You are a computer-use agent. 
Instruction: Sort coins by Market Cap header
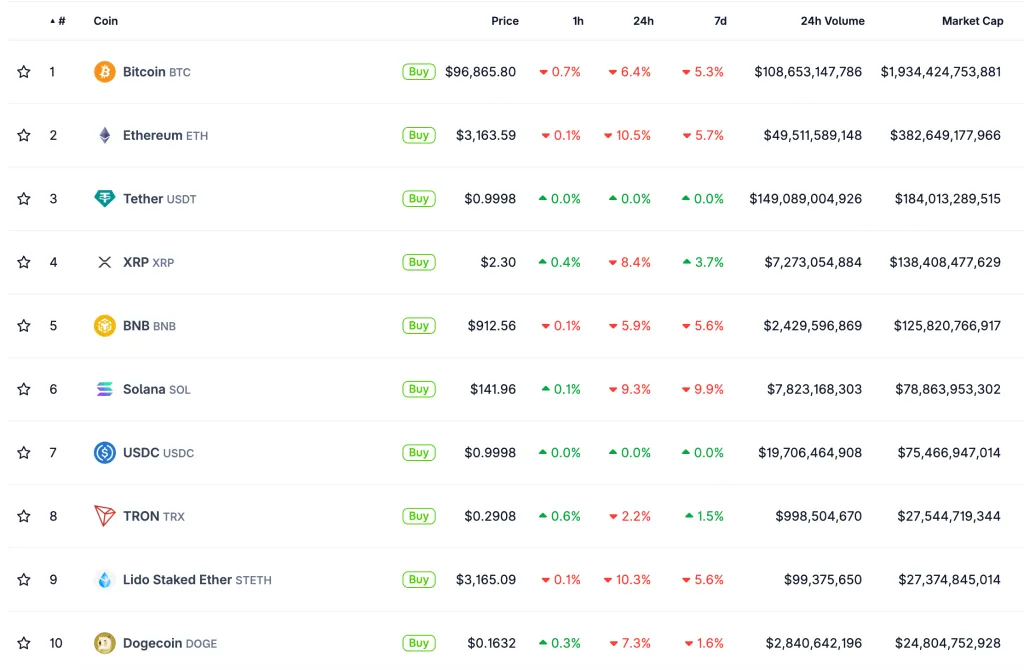pos(972,21)
